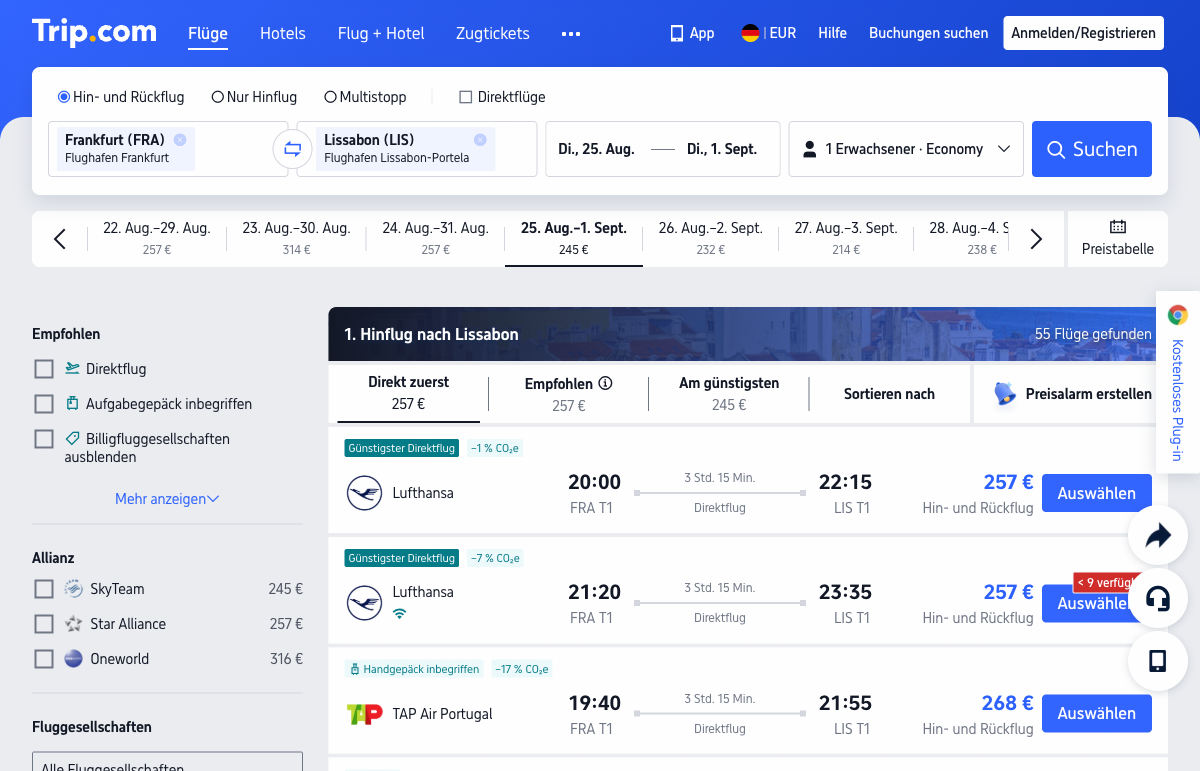The image size is (1200, 771).
Task: Open the Hilfe link
Action: (832, 33)
